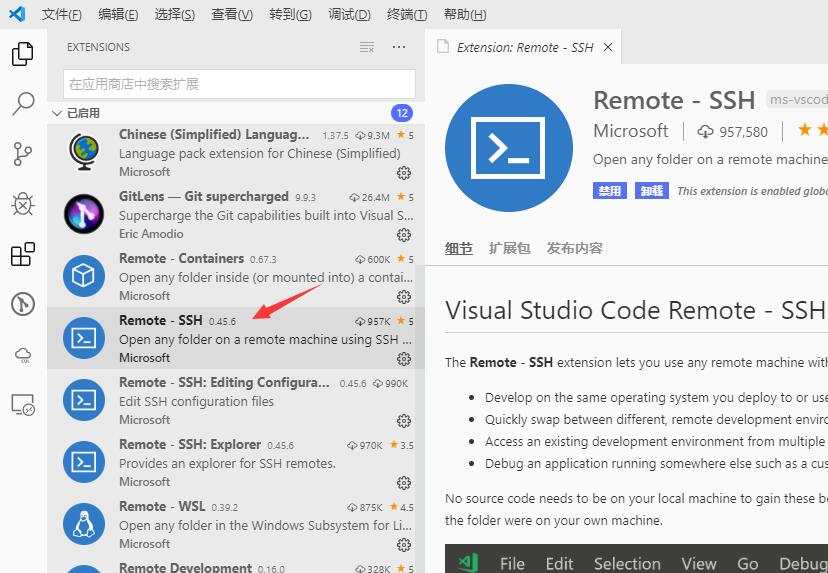The width and height of the screenshot is (828, 573).
Task: Select Remote - SSH: Editing Configuration row
Action: click(236, 400)
